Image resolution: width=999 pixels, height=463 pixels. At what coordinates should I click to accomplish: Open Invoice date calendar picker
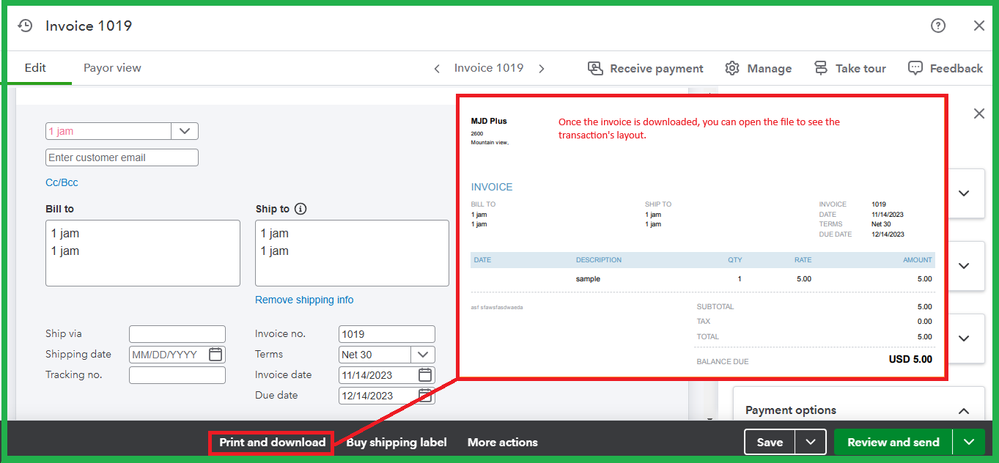click(x=425, y=374)
